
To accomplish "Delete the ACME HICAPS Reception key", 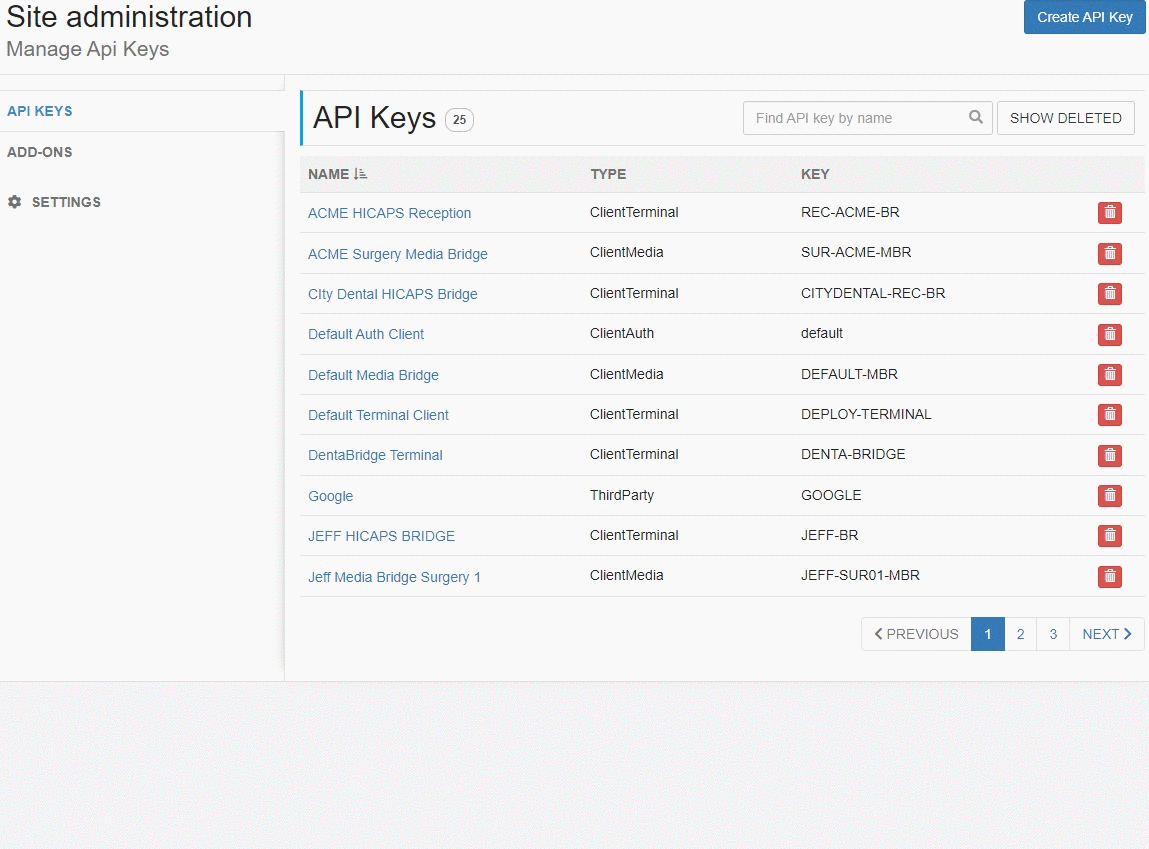I will click(1109, 213).
